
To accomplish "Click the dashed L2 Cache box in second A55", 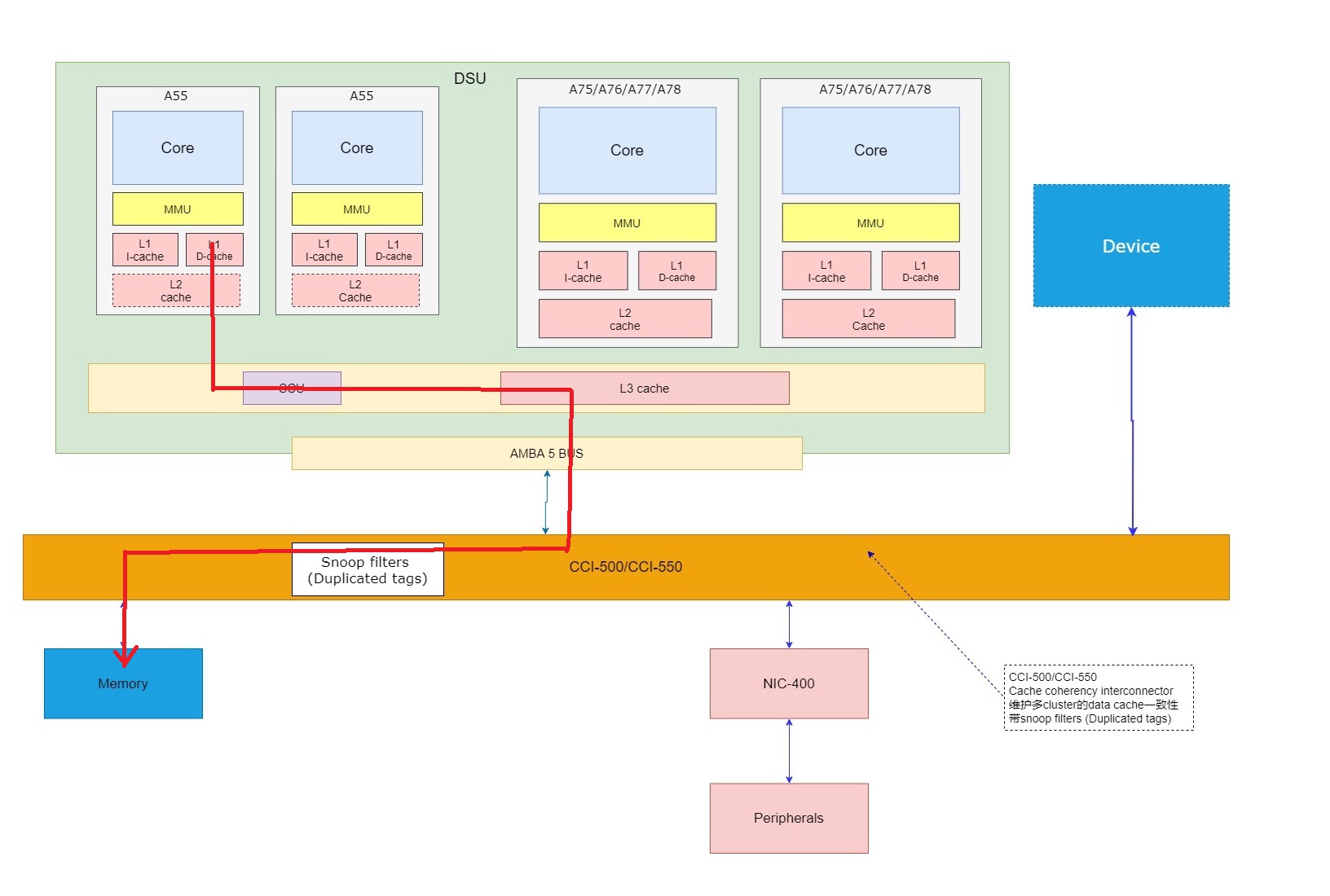I will [x=355, y=291].
